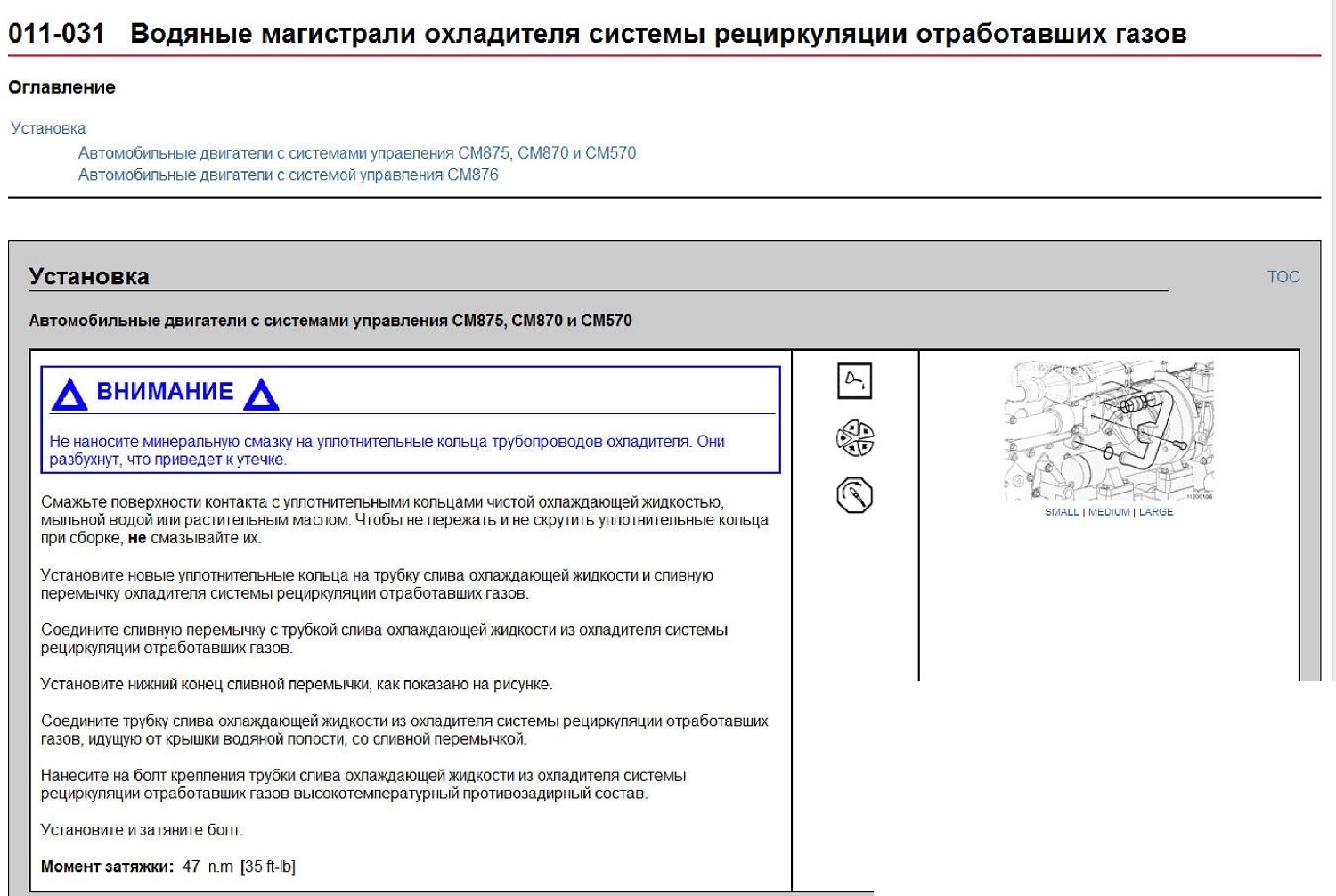Click the paragraph starting Соедините трубку слива
1336x896 pixels.
click(404, 730)
